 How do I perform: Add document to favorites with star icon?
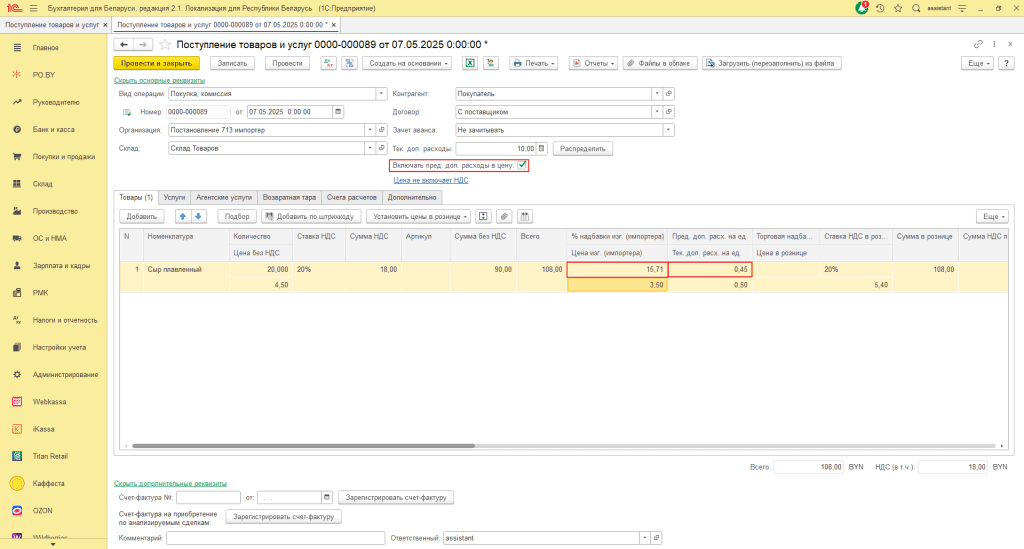pos(165,44)
